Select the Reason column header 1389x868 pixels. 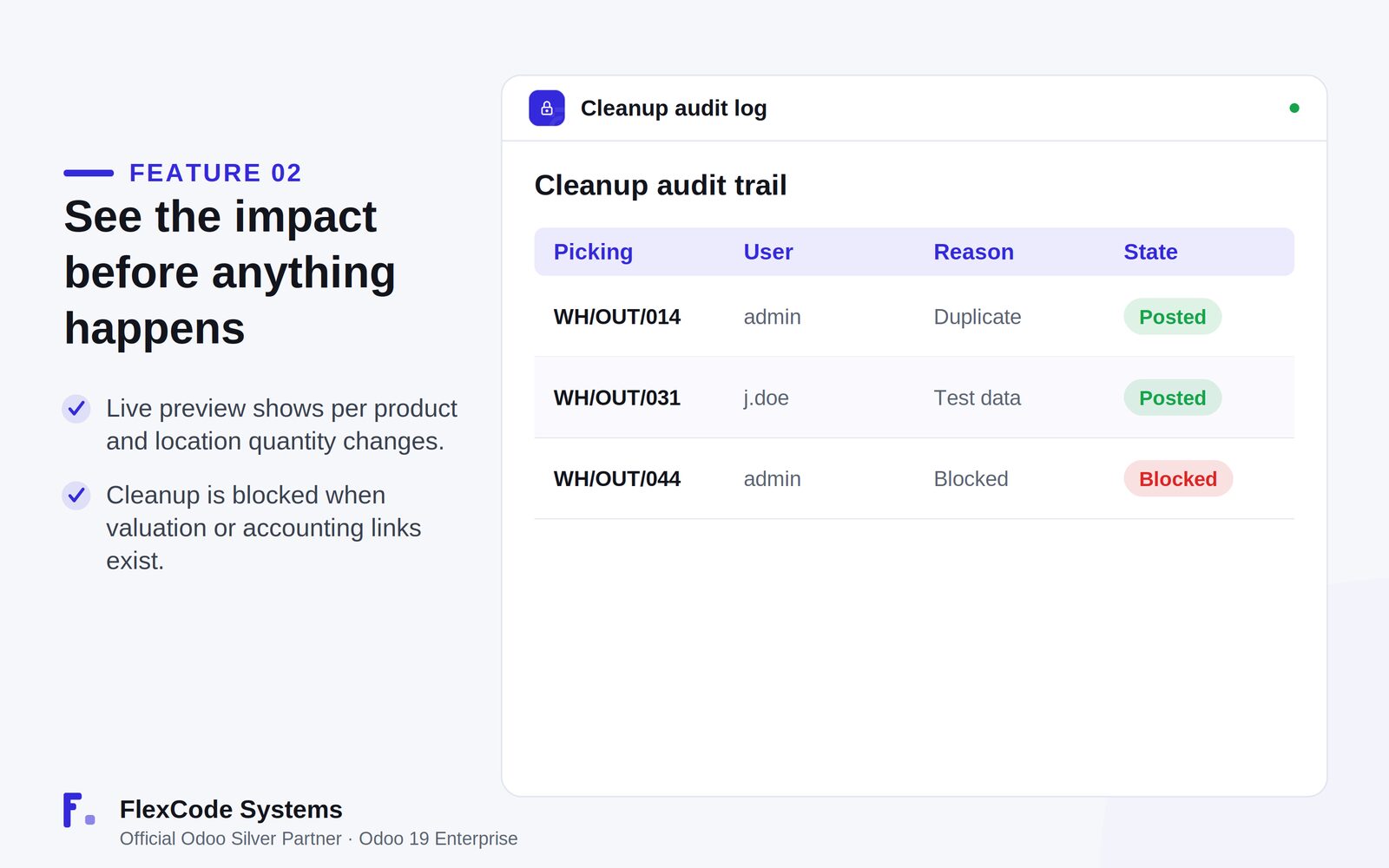[x=973, y=252]
